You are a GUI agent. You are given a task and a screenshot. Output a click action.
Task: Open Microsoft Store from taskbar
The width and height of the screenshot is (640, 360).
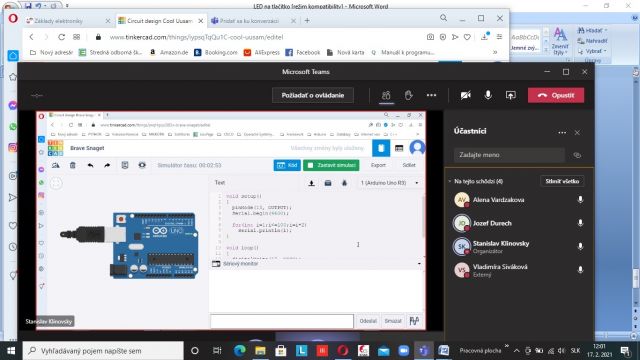coord(281,351)
